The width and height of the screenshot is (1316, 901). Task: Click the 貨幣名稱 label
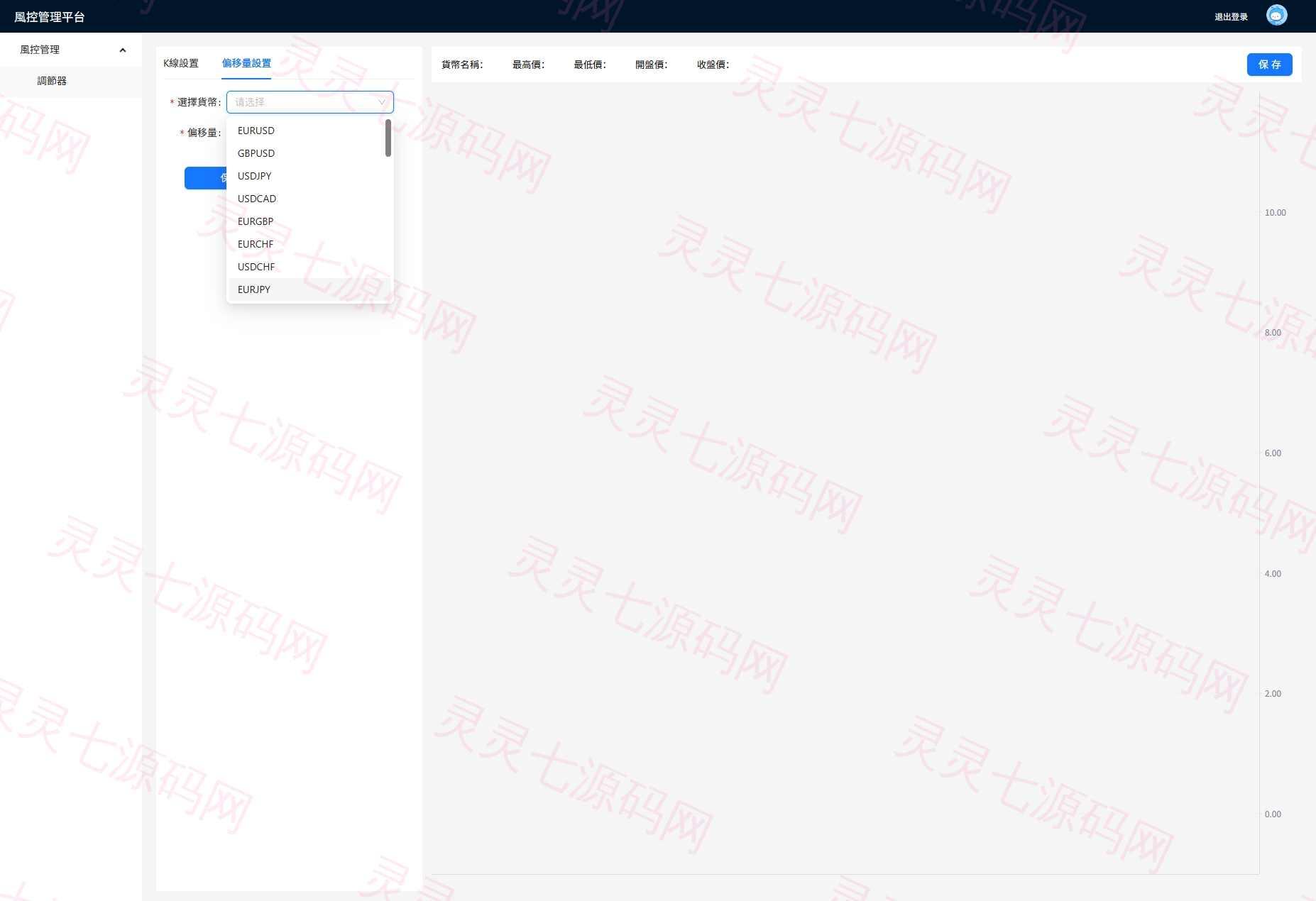[x=462, y=65]
